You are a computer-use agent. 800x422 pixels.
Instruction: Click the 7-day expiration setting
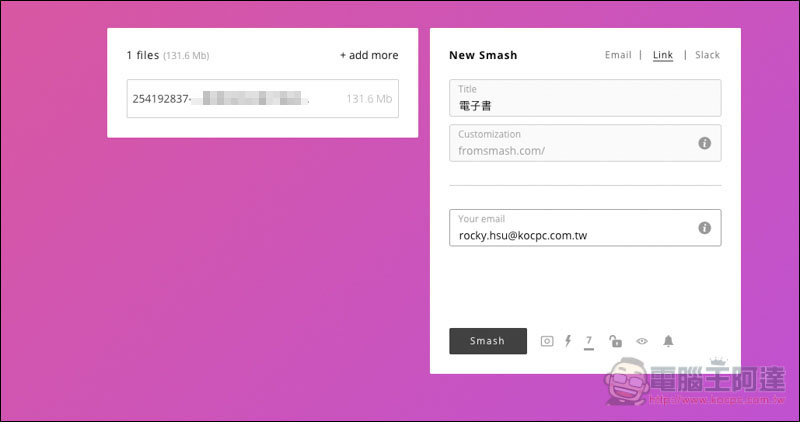click(589, 341)
